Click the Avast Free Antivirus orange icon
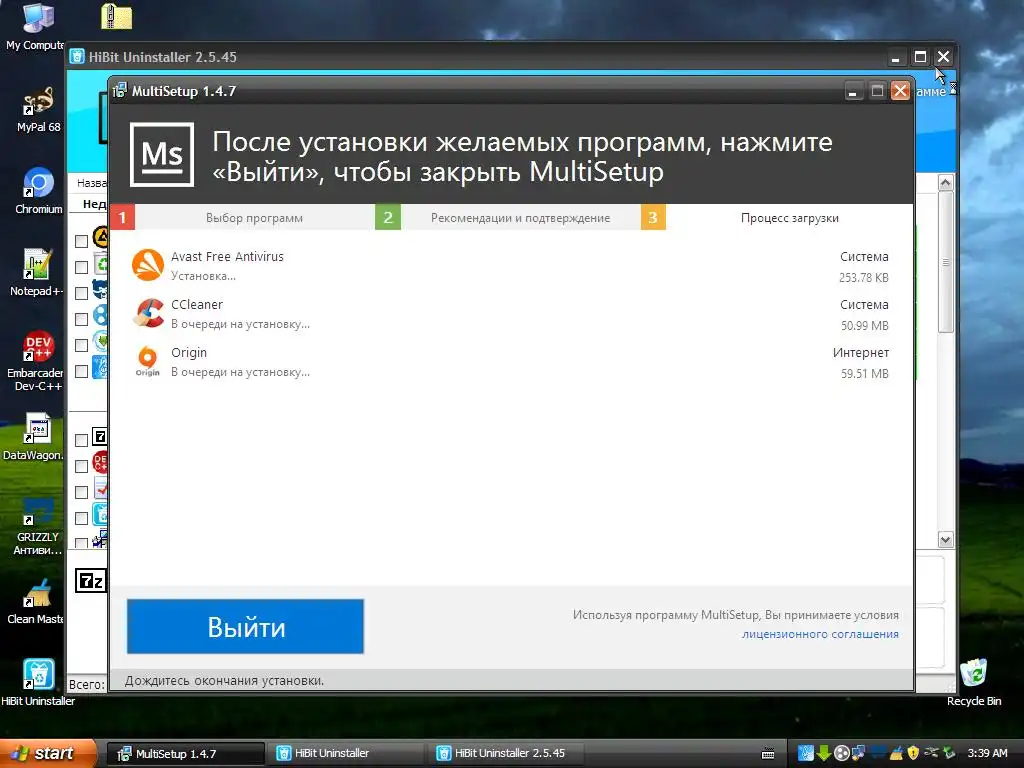 pyautogui.click(x=148, y=265)
